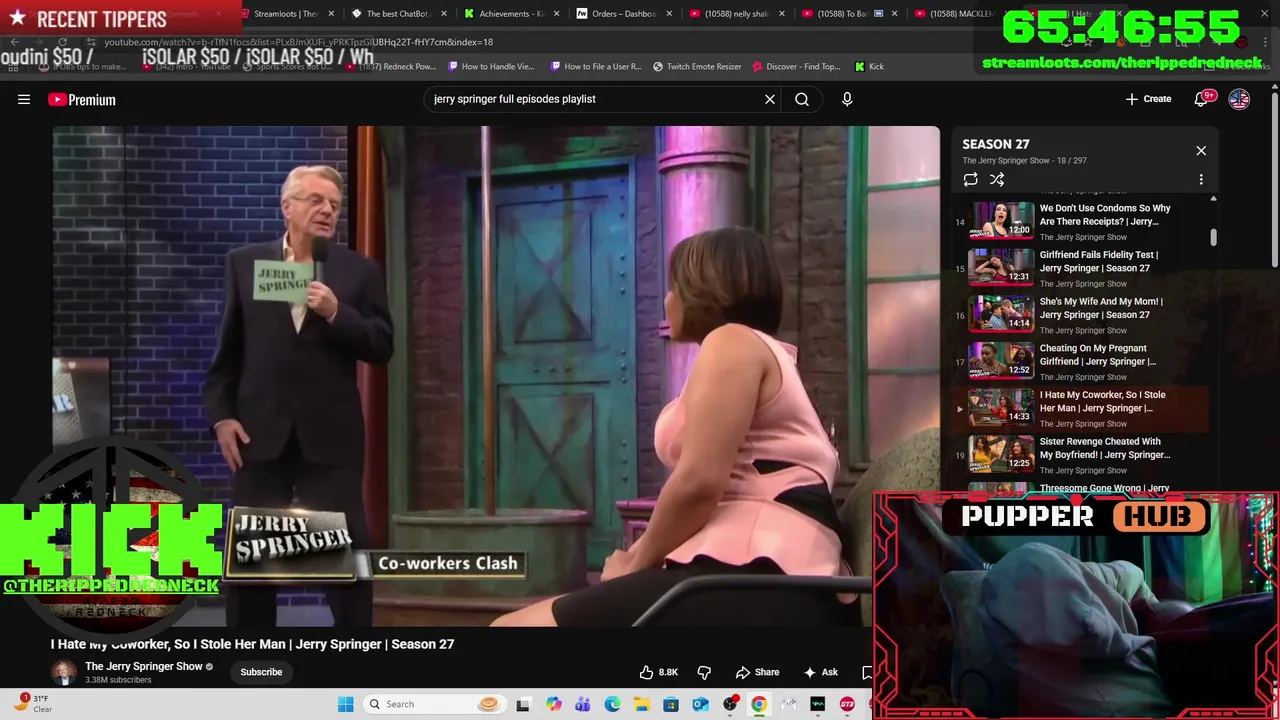Like the video (8.8K)
1280x720 pixels.
658,672
